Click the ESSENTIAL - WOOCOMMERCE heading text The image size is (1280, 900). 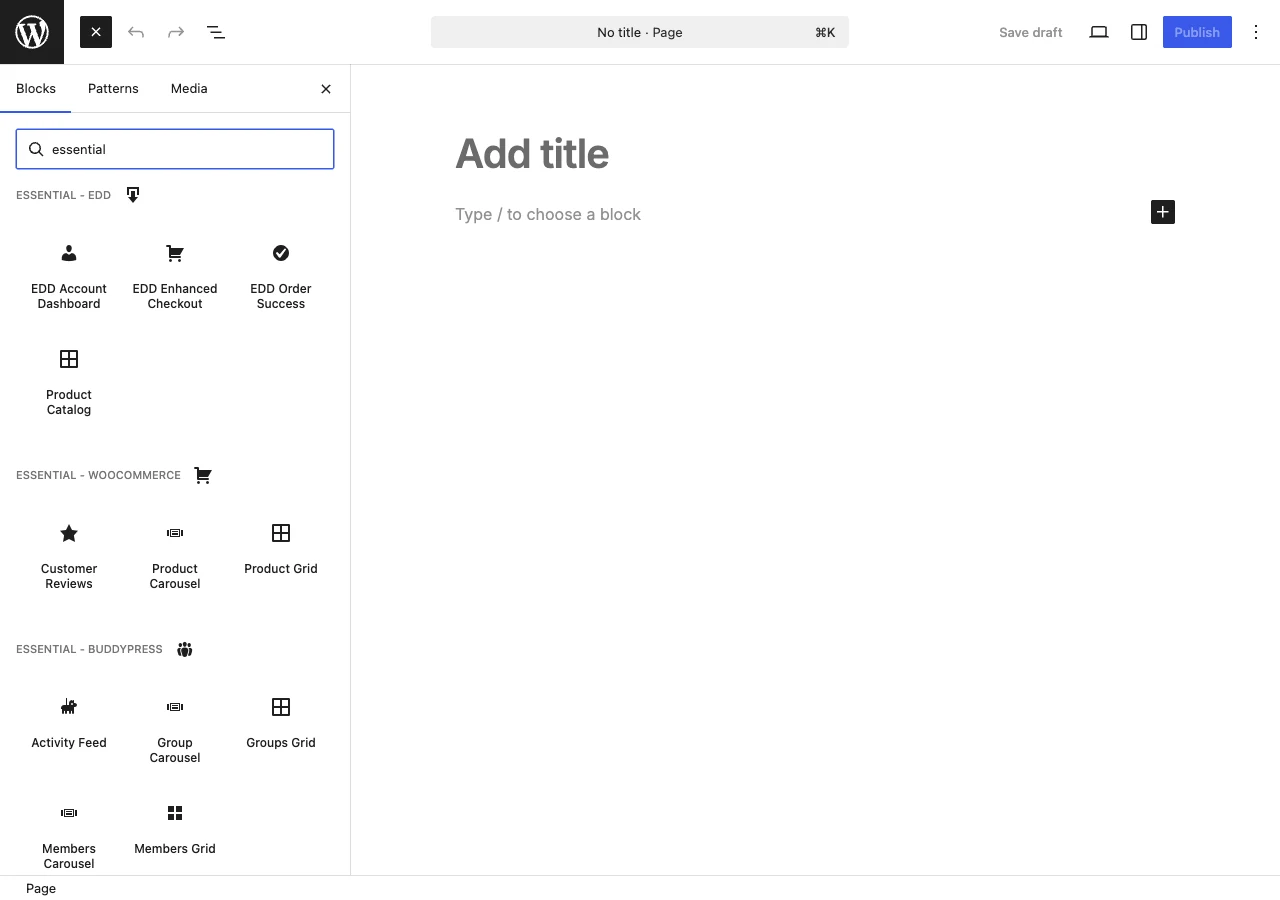point(98,475)
